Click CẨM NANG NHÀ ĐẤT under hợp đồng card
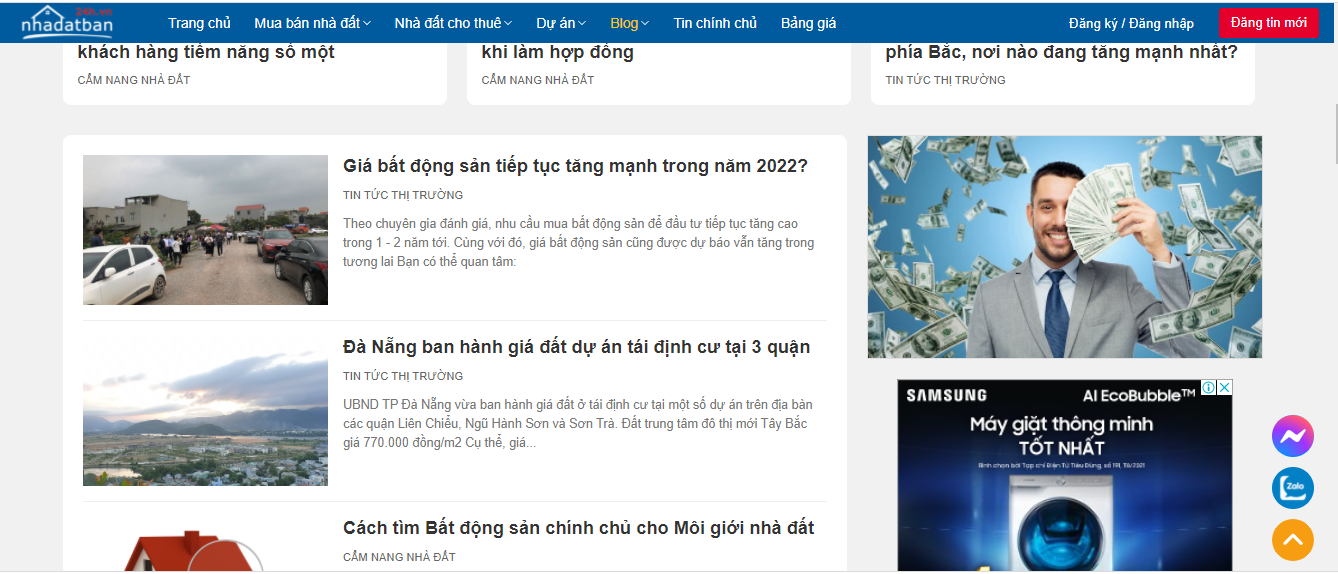The height and width of the screenshot is (574, 1338). (538, 80)
